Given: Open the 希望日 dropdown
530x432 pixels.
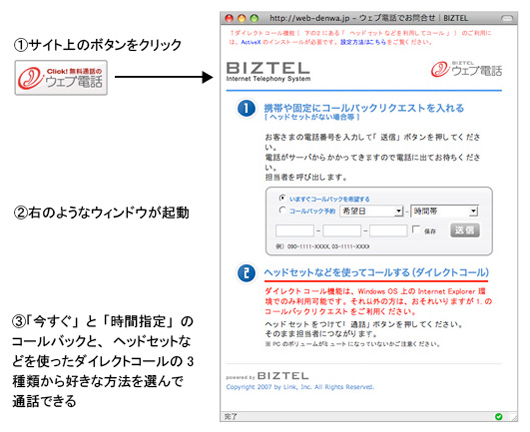Looking at the screenshot, I should point(371,211).
